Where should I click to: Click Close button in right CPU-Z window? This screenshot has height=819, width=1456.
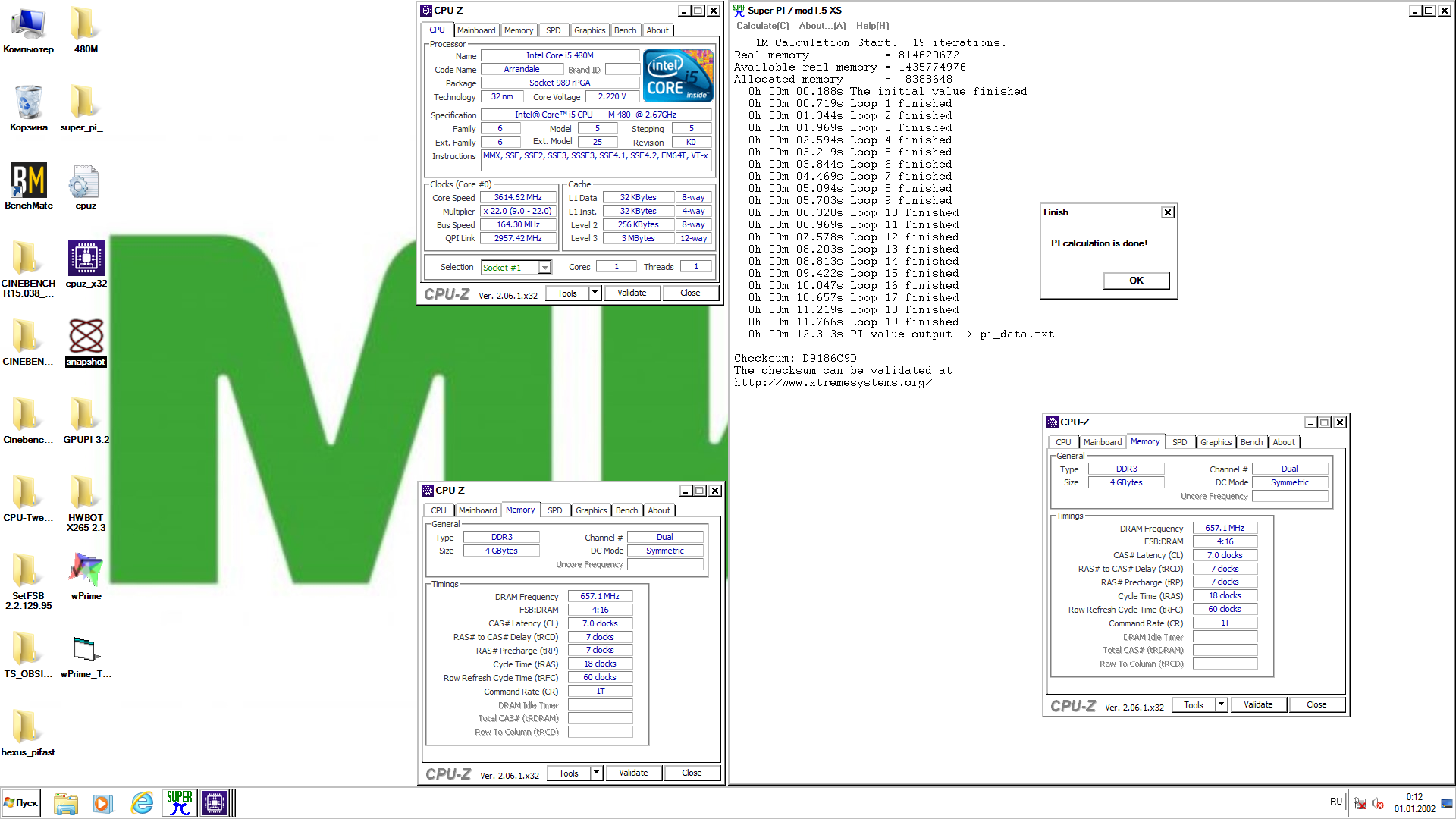click(x=1316, y=704)
